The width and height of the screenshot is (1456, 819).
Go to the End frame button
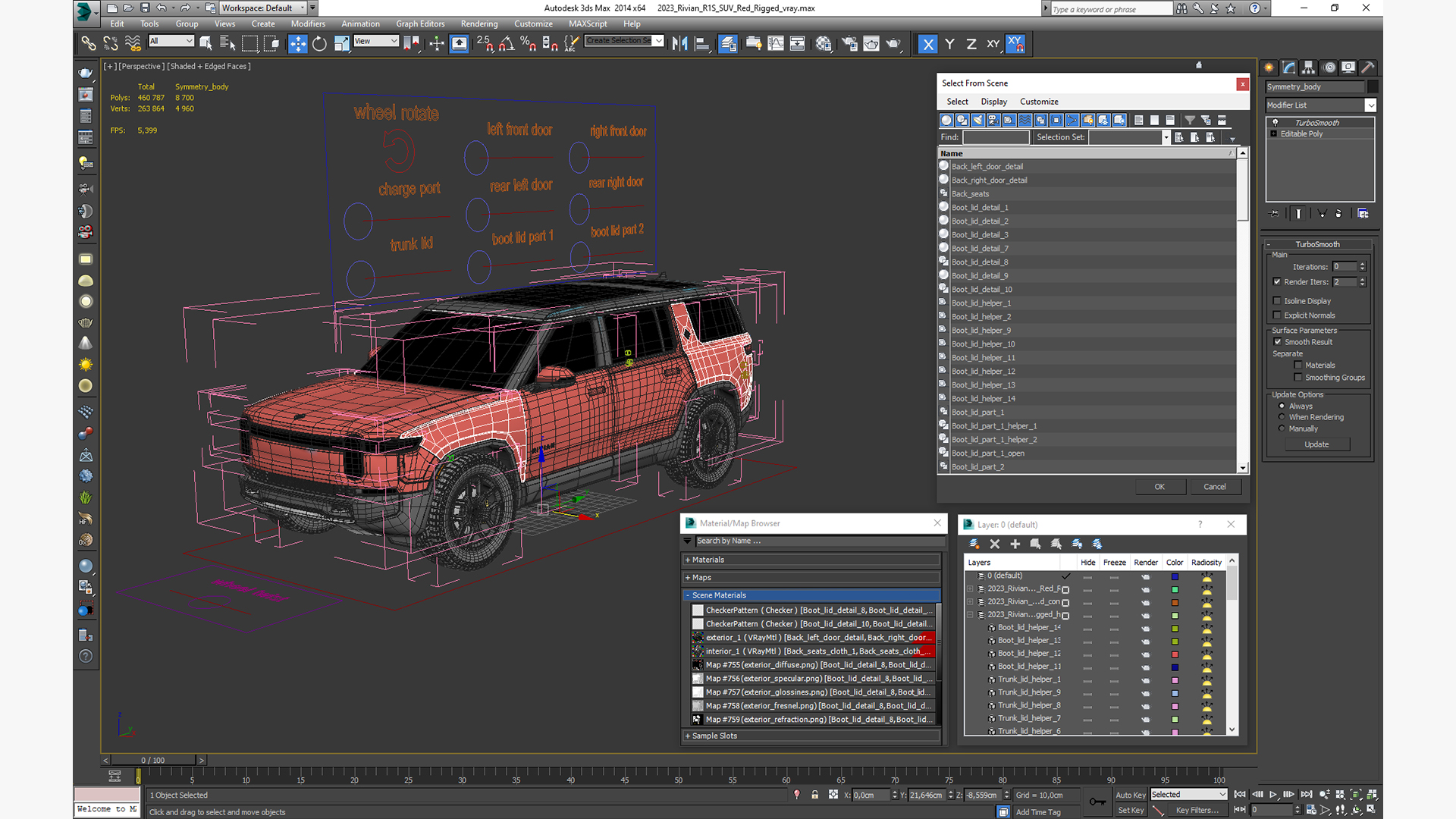click(1307, 794)
